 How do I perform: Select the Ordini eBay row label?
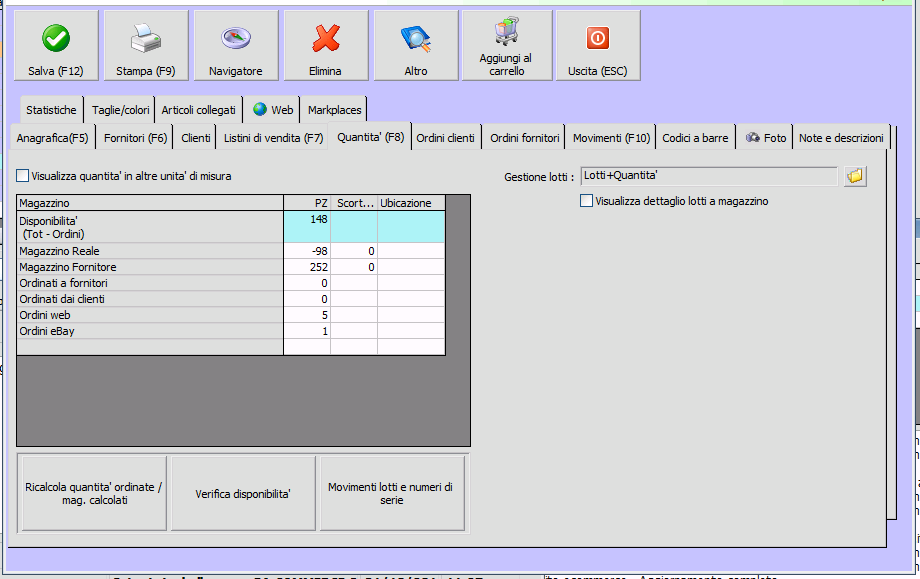coord(150,331)
